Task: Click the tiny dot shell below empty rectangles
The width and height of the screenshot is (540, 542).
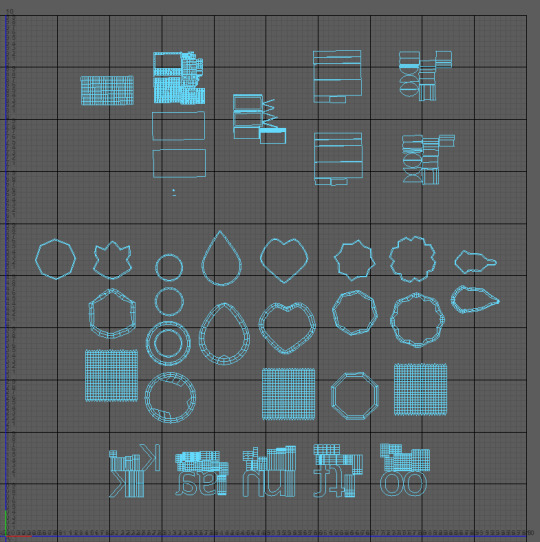Action: pos(174,193)
